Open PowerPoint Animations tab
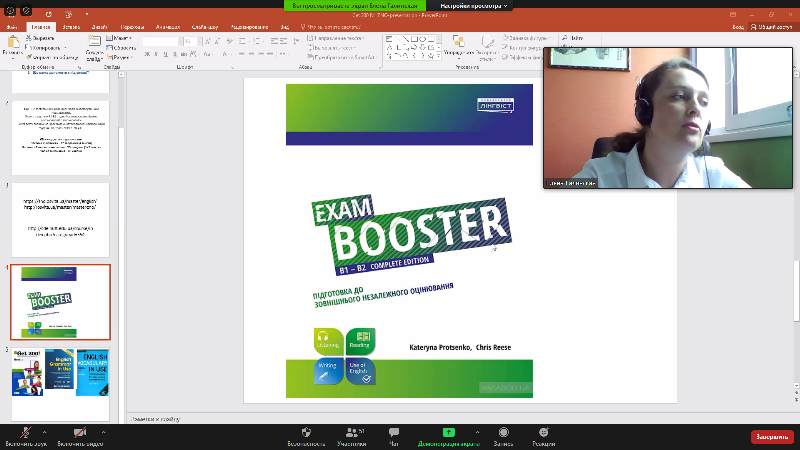Viewport: 800px width, 450px height. tap(168, 27)
